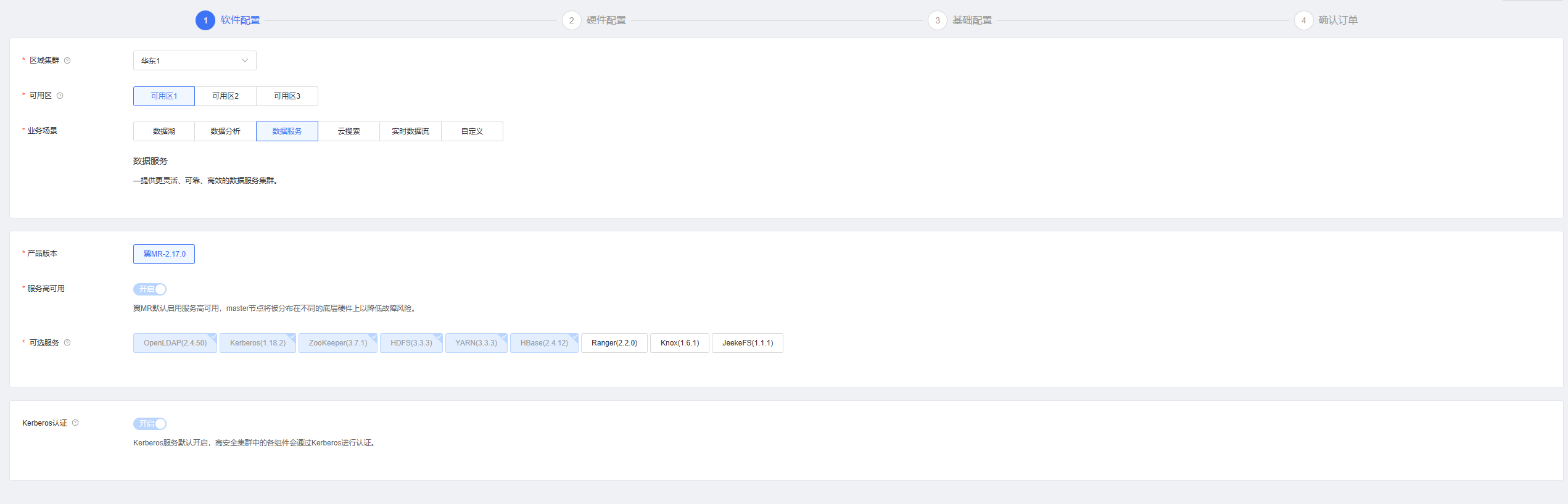Click step 1 软件配置 circle icon
The width and height of the screenshot is (1568, 504).
point(205,20)
